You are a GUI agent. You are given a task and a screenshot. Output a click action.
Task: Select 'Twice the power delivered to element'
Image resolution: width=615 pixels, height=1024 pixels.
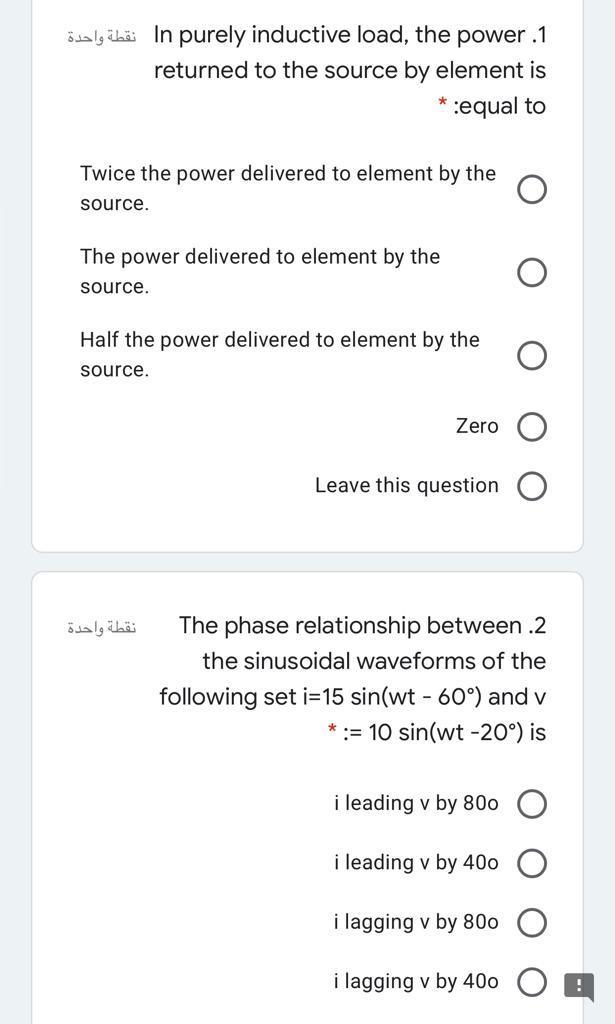(533, 188)
